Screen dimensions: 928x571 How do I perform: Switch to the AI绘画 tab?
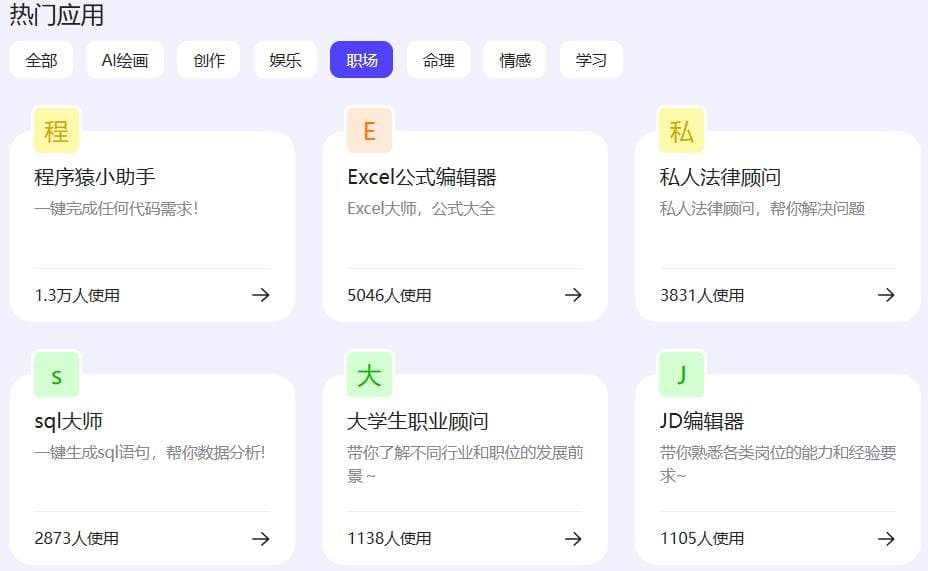(125, 60)
